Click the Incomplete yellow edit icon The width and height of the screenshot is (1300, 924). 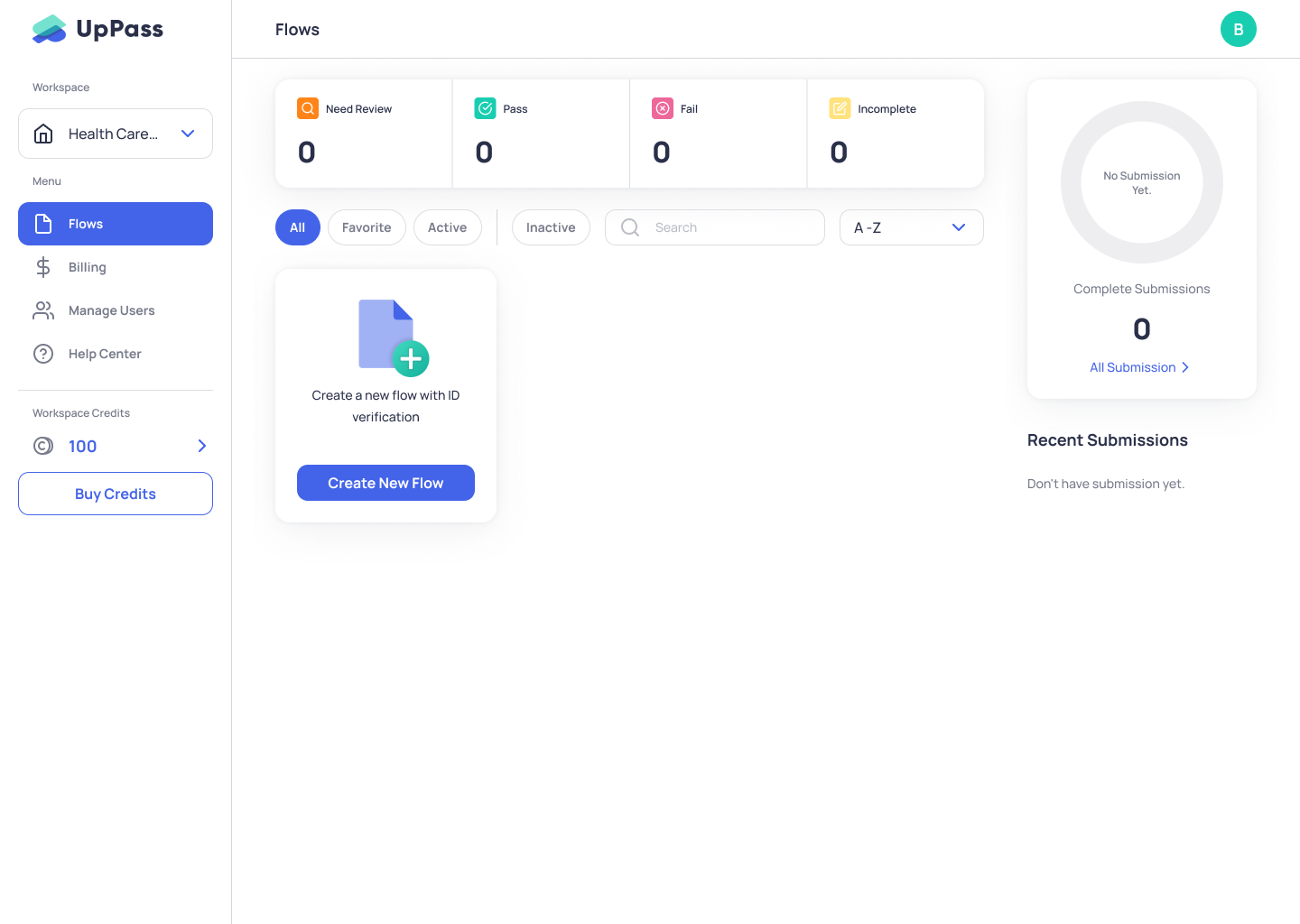pyautogui.click(x=840, y=108)
